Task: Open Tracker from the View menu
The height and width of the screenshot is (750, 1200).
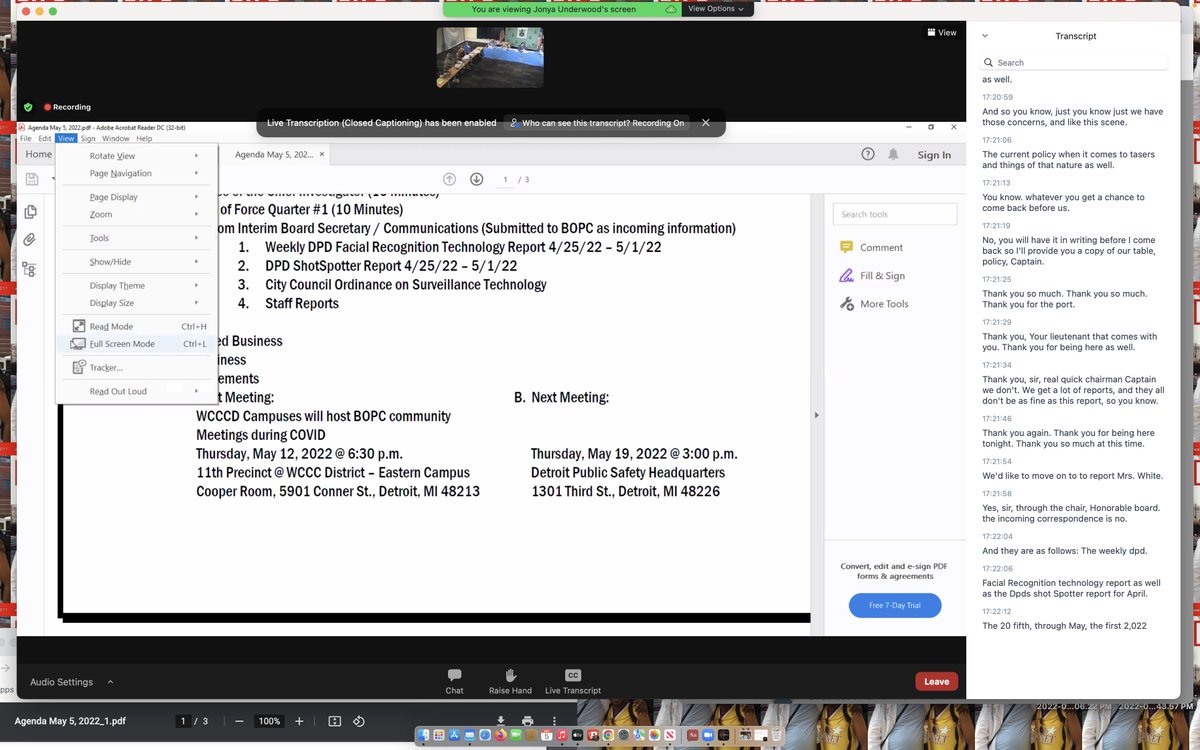Action: pos(137,367)
